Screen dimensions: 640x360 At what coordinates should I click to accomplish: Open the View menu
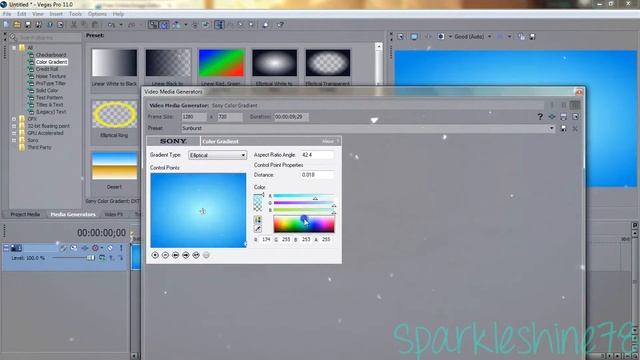pos(38,14)
